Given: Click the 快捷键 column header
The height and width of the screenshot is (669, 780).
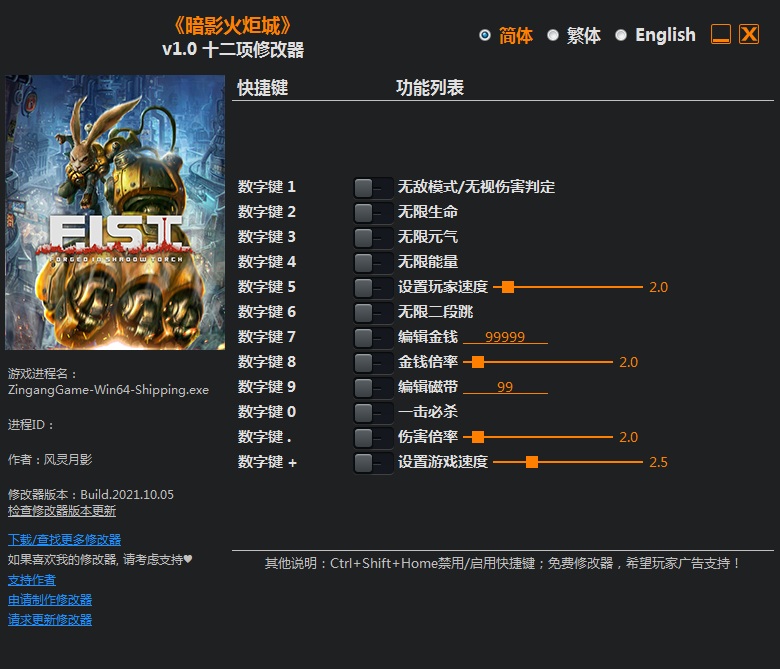Looking at the screenshot, I should coord(263,88).
